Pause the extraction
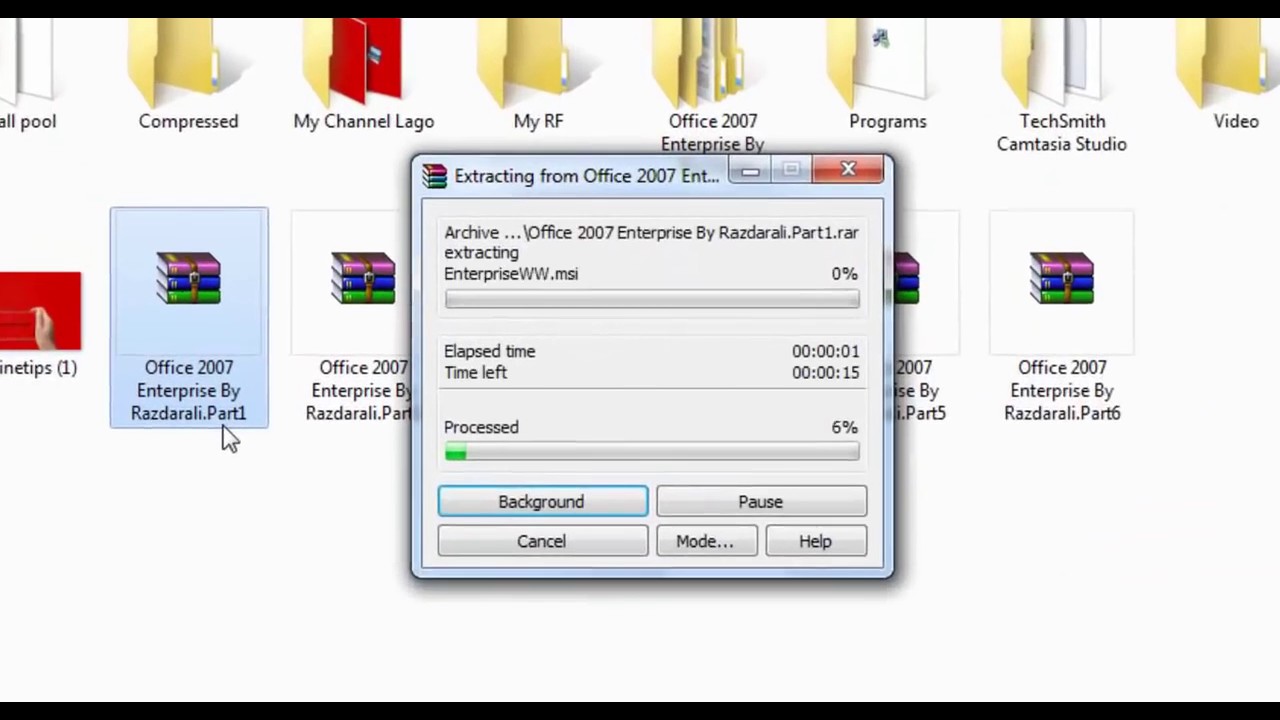1280x720 pixels. pos(761,501)
